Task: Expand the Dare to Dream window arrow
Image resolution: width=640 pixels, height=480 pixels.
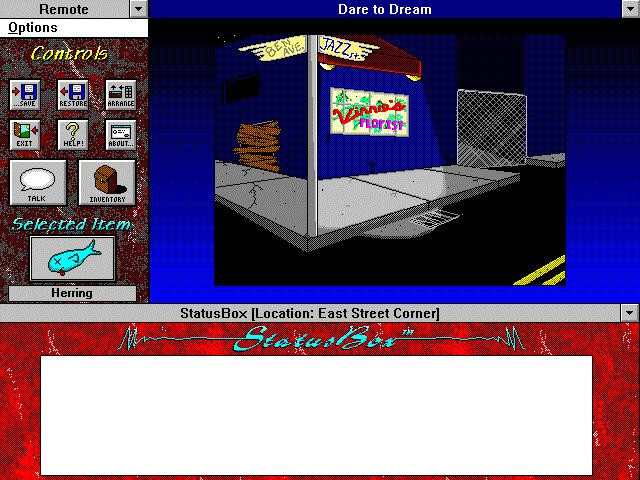Action: 631,9
